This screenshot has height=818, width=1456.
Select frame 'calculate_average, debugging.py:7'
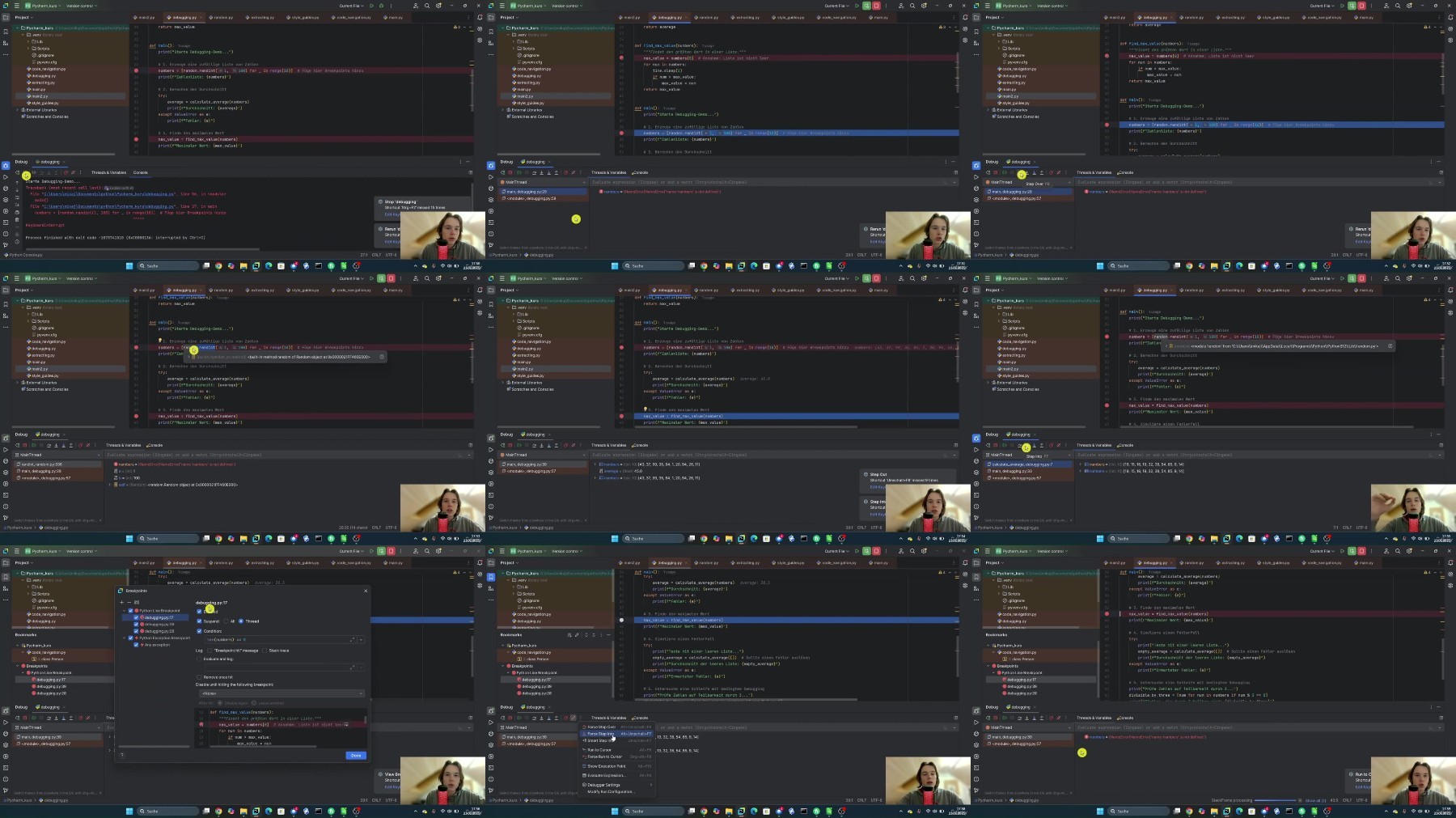[x=1027, y=464]
